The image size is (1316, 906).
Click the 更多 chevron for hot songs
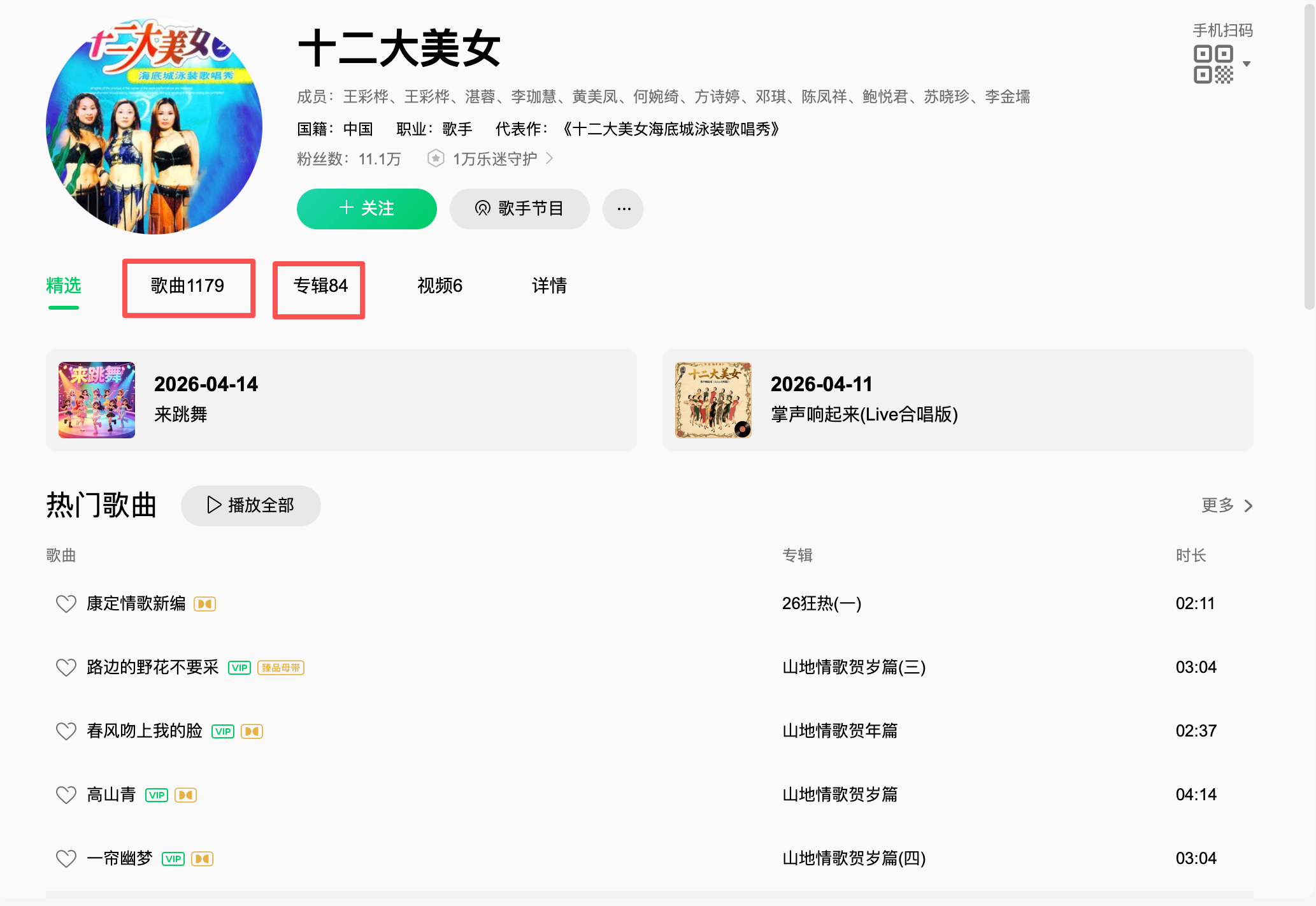1248,505
